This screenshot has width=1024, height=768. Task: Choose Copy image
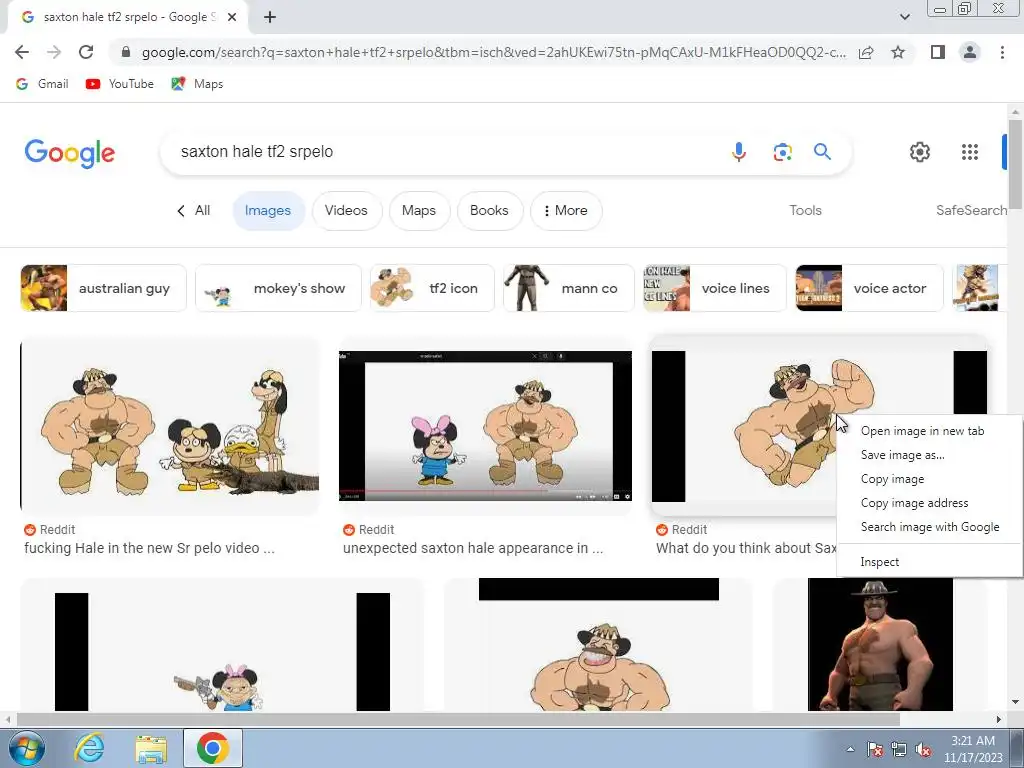[892, 479]
